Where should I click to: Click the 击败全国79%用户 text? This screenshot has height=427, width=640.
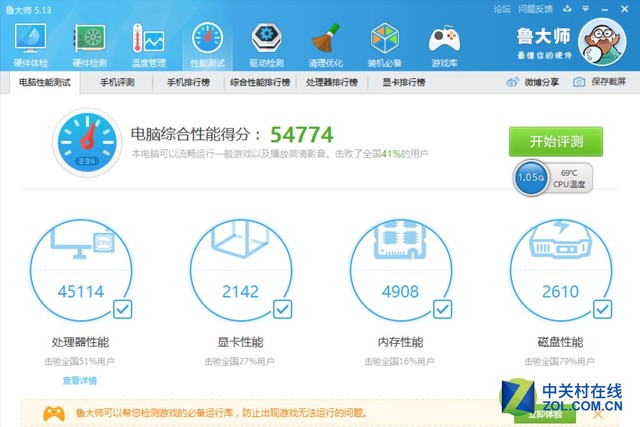pos(559,361)
